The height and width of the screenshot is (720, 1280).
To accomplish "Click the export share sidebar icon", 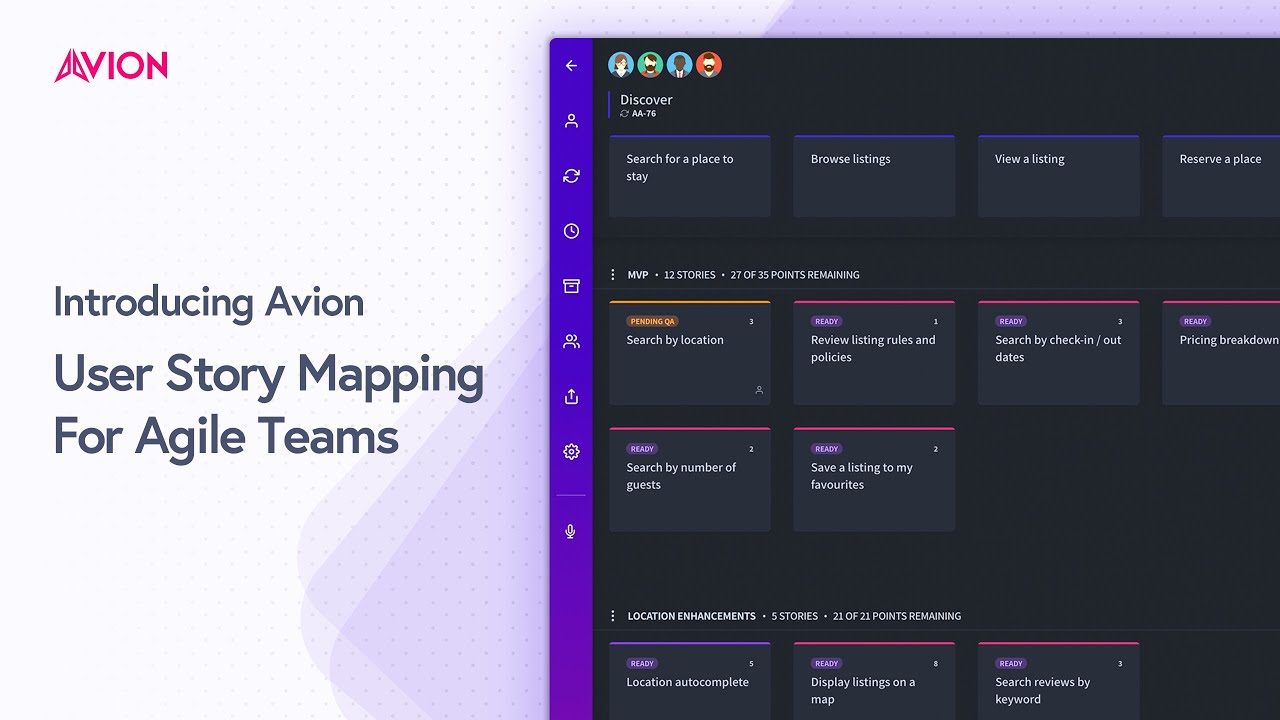I will pos(571,396).
